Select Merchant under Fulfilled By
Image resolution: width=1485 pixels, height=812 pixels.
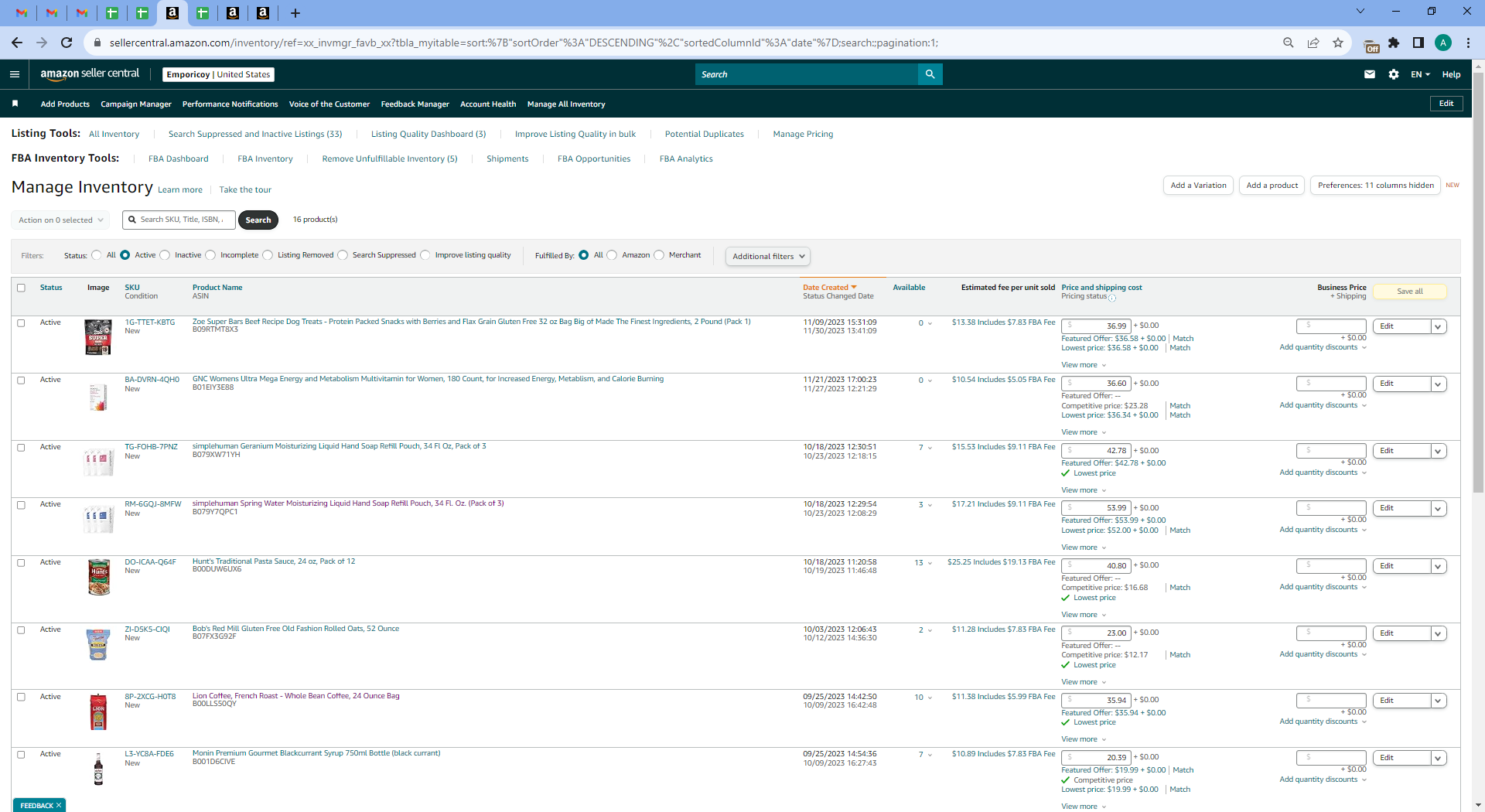tap(659, 255)
